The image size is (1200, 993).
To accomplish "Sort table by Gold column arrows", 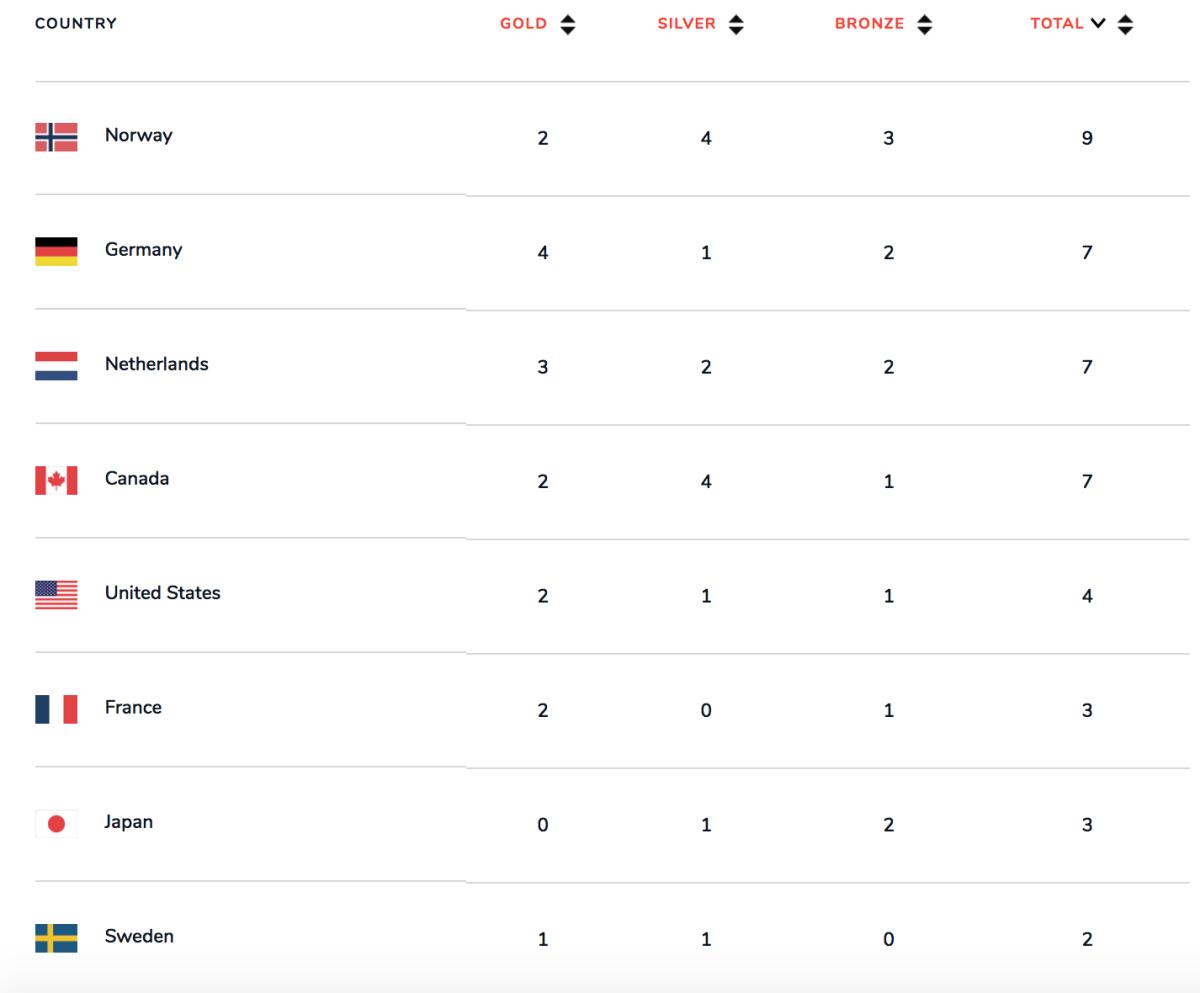I will click(x=568, y=24).
